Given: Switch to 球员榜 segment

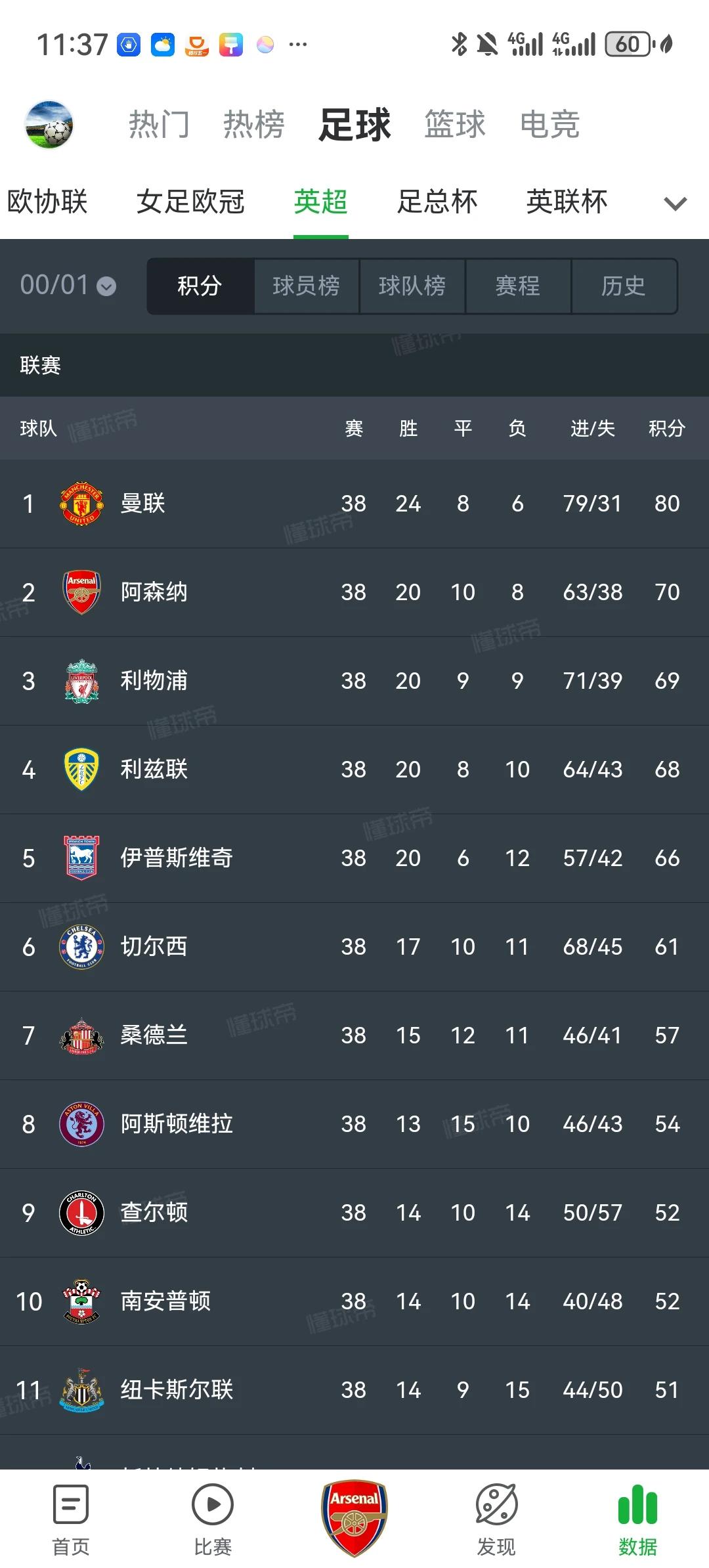Looking at the screenshot, I should point(307,286).
